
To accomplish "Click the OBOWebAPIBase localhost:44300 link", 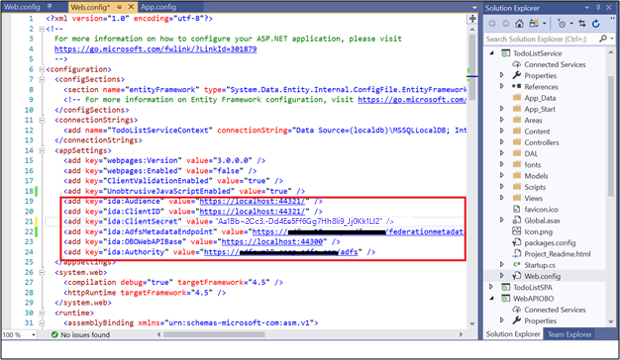I will [x=272, y=242].
